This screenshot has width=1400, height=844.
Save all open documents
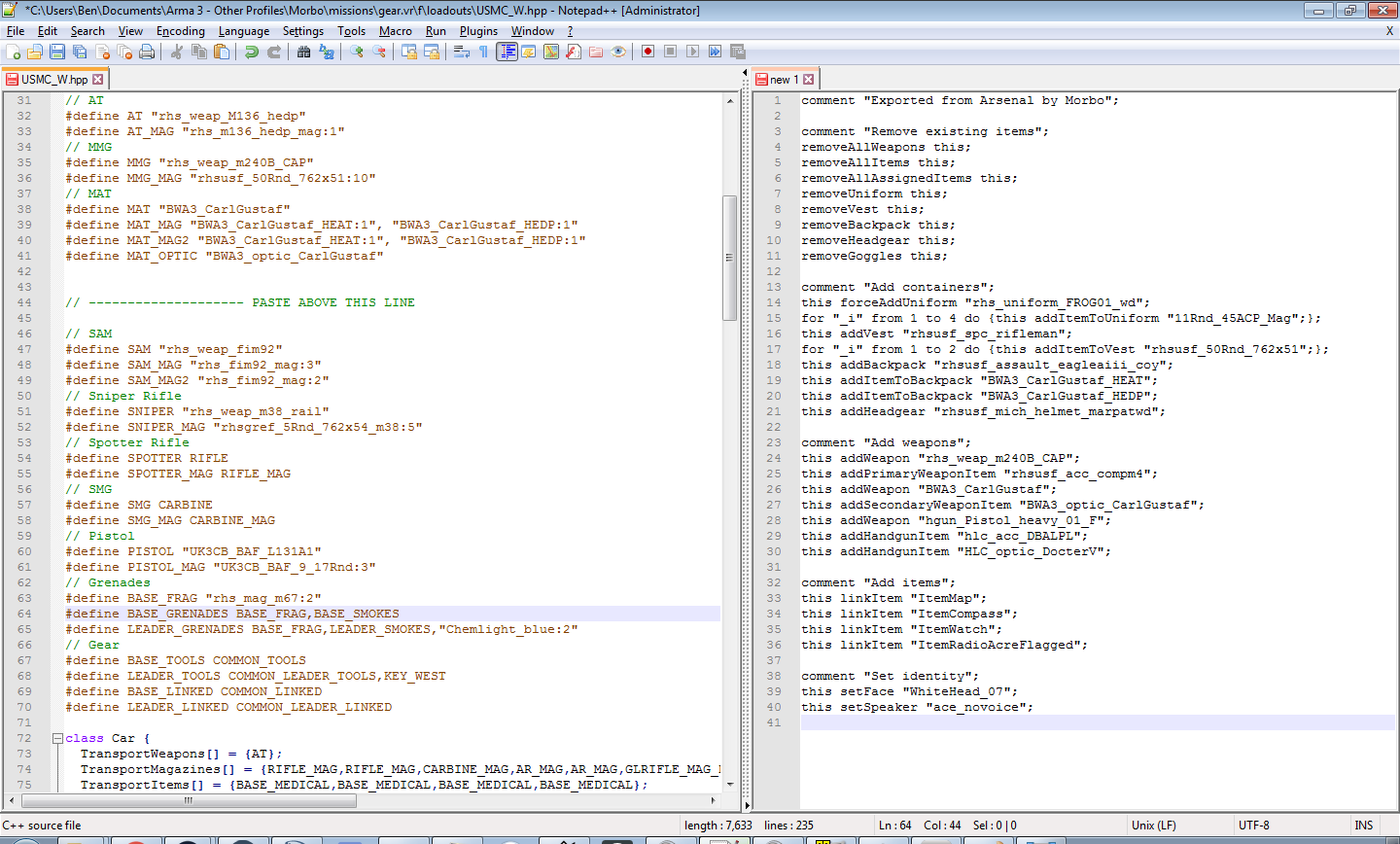79,52
